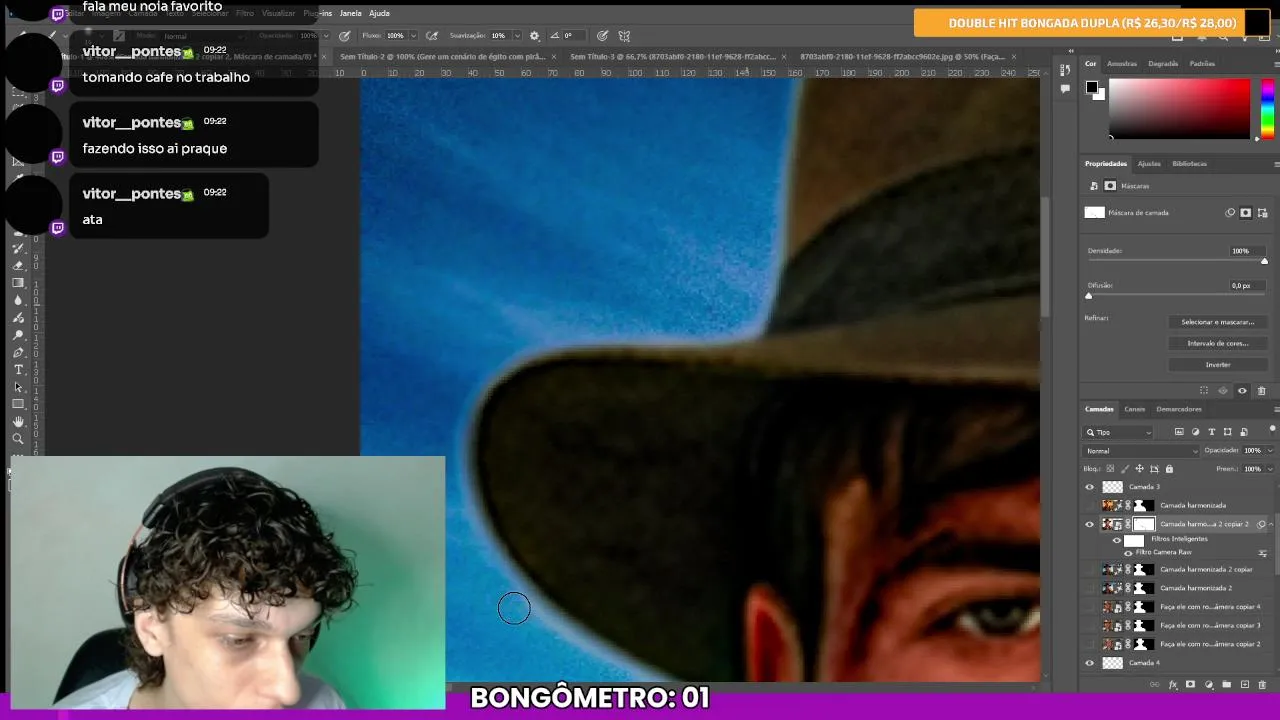Show Camada harmonizada layer visibility box
The image size is (1280, 720).
click(1090, 506)
